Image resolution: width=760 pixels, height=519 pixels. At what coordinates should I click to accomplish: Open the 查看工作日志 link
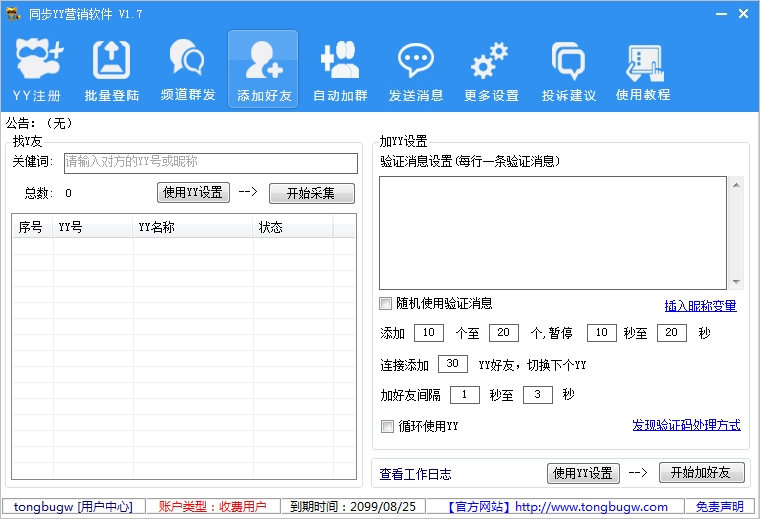point(415,474)
